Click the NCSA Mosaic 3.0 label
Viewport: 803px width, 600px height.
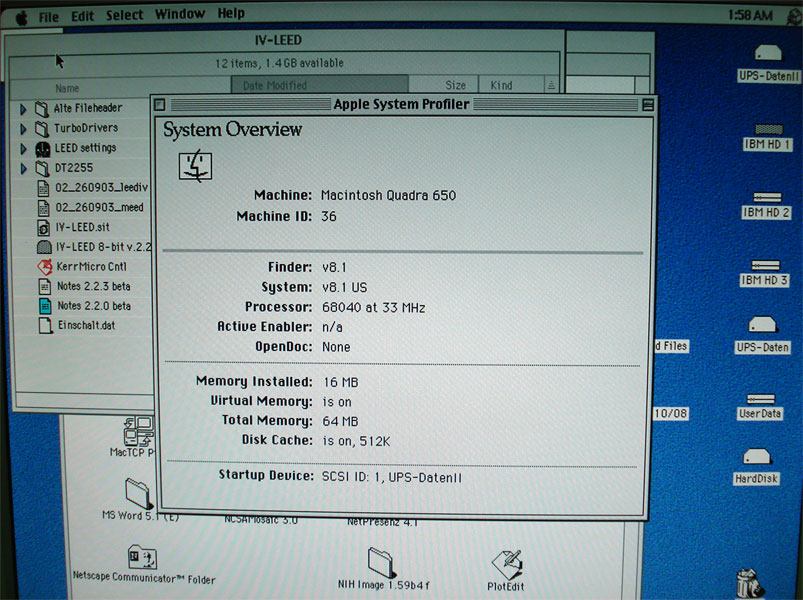point(261,520)
